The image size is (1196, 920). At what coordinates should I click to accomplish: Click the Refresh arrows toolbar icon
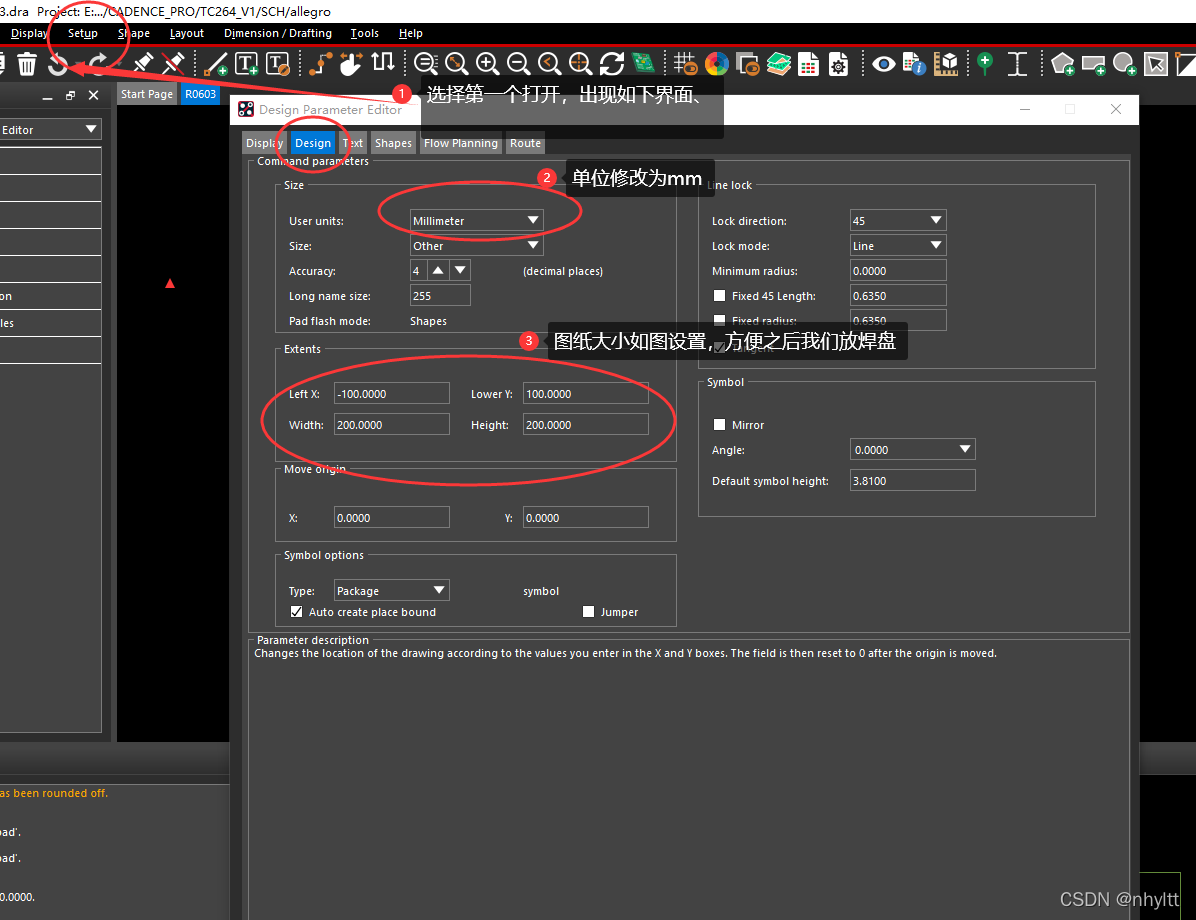[612, 64]
